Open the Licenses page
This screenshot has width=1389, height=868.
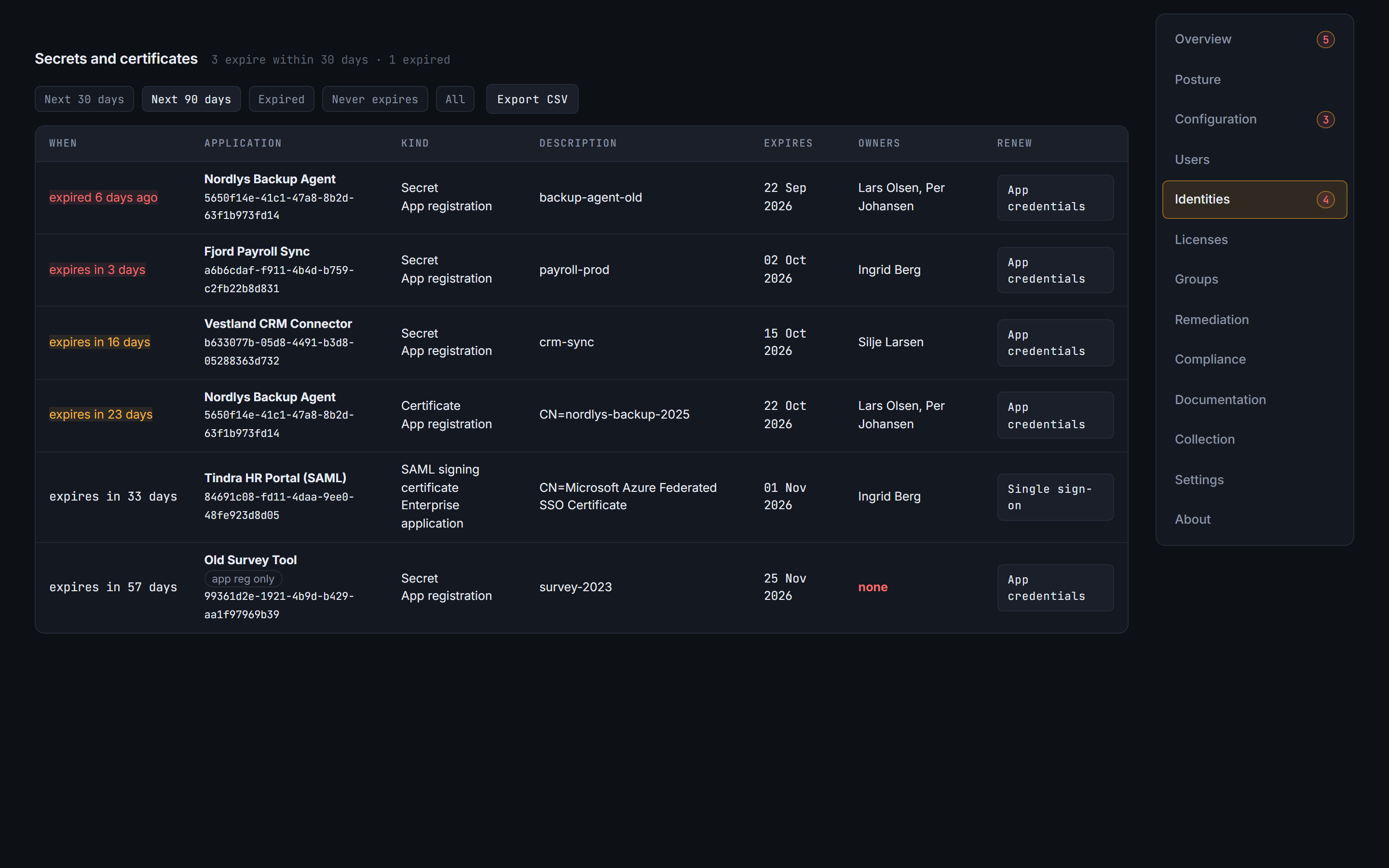[x=1255, y=239]
